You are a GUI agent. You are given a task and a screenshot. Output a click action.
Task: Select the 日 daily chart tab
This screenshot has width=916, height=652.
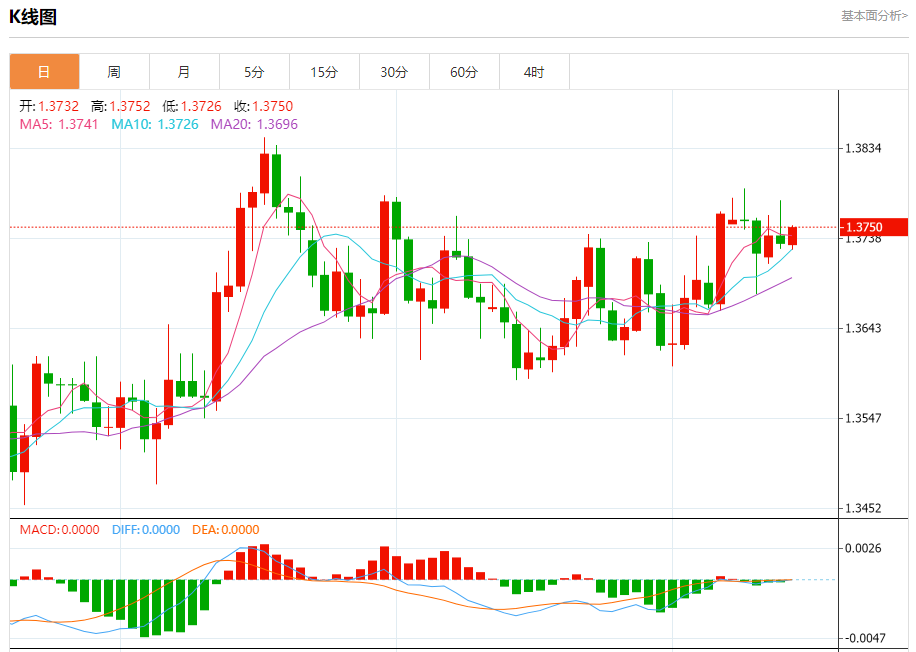pyautogui.click(x=44, y=72)
